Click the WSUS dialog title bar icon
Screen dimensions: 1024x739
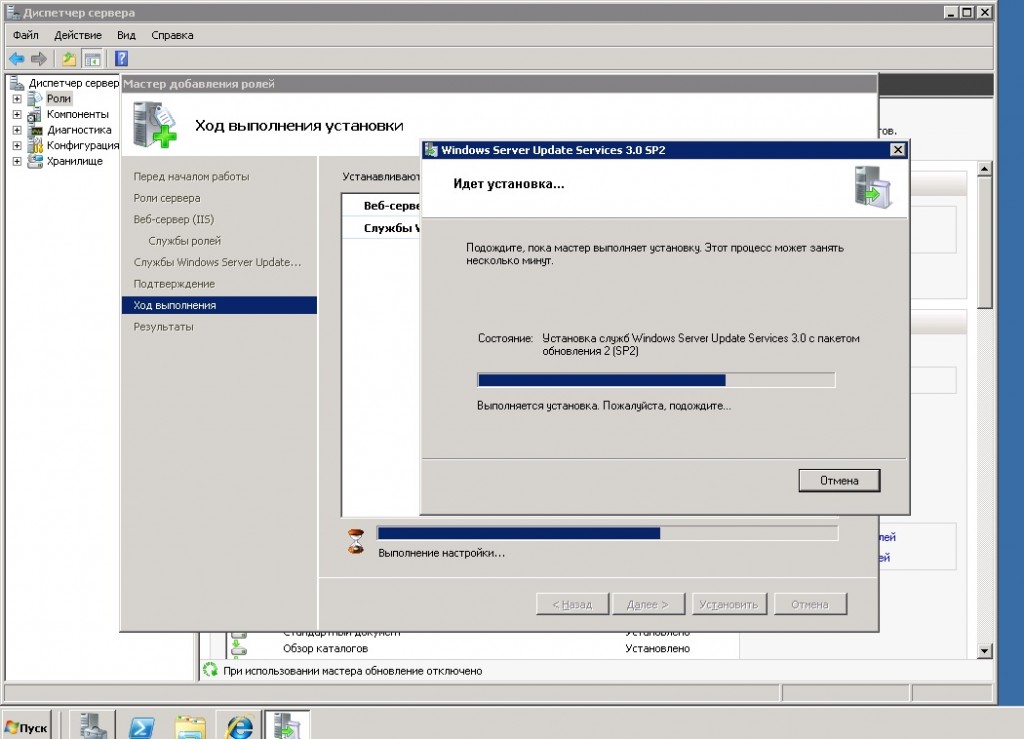coord(430,150)
